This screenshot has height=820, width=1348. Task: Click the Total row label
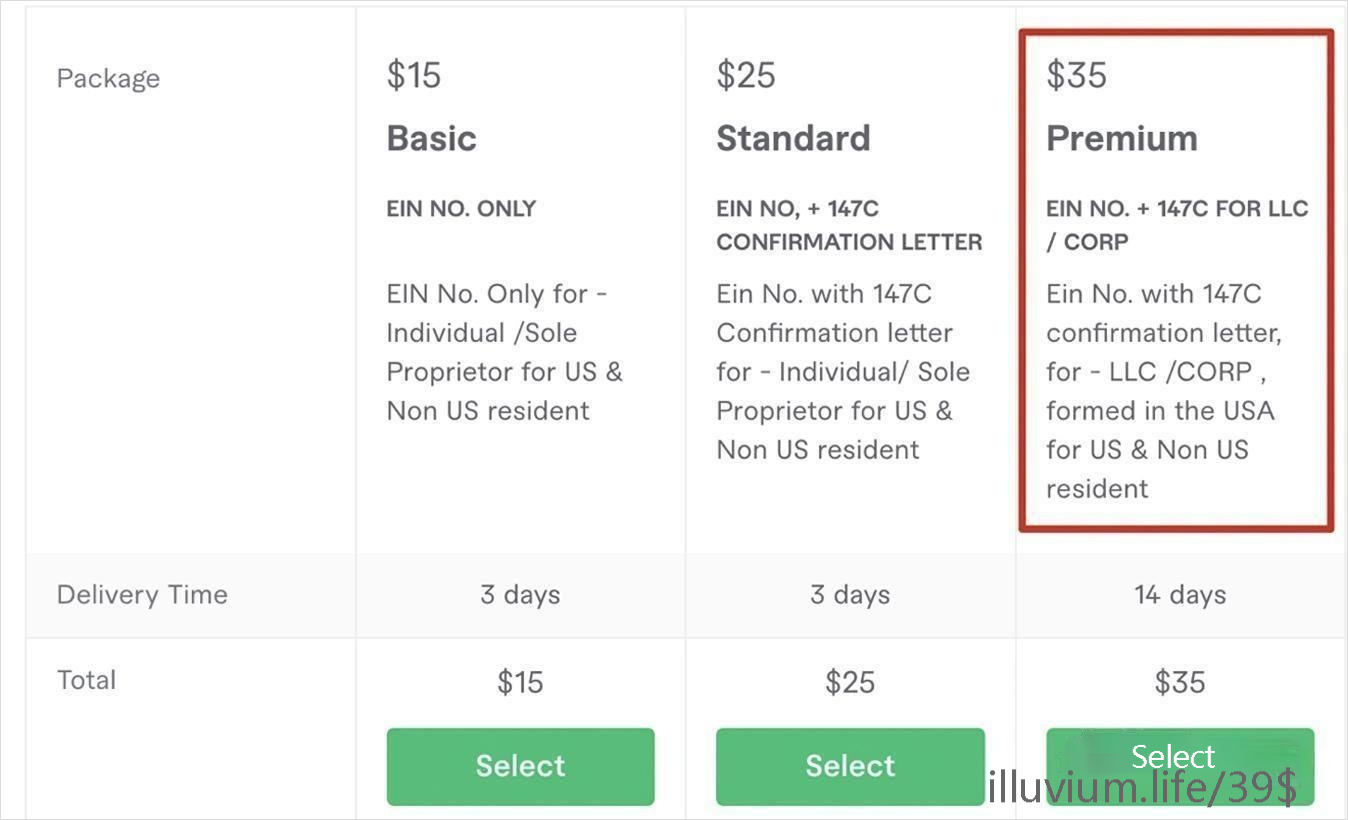(x=86, y=680)
